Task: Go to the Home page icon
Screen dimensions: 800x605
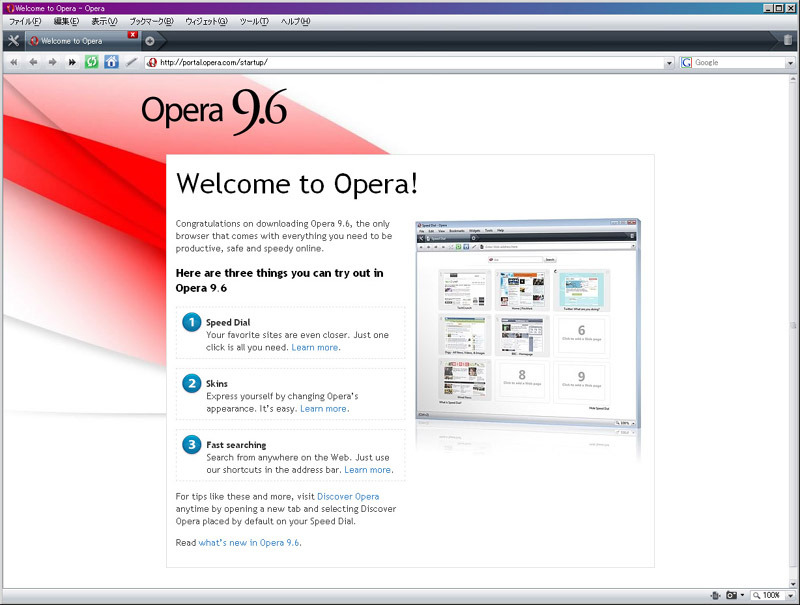Action: point(112,62)
